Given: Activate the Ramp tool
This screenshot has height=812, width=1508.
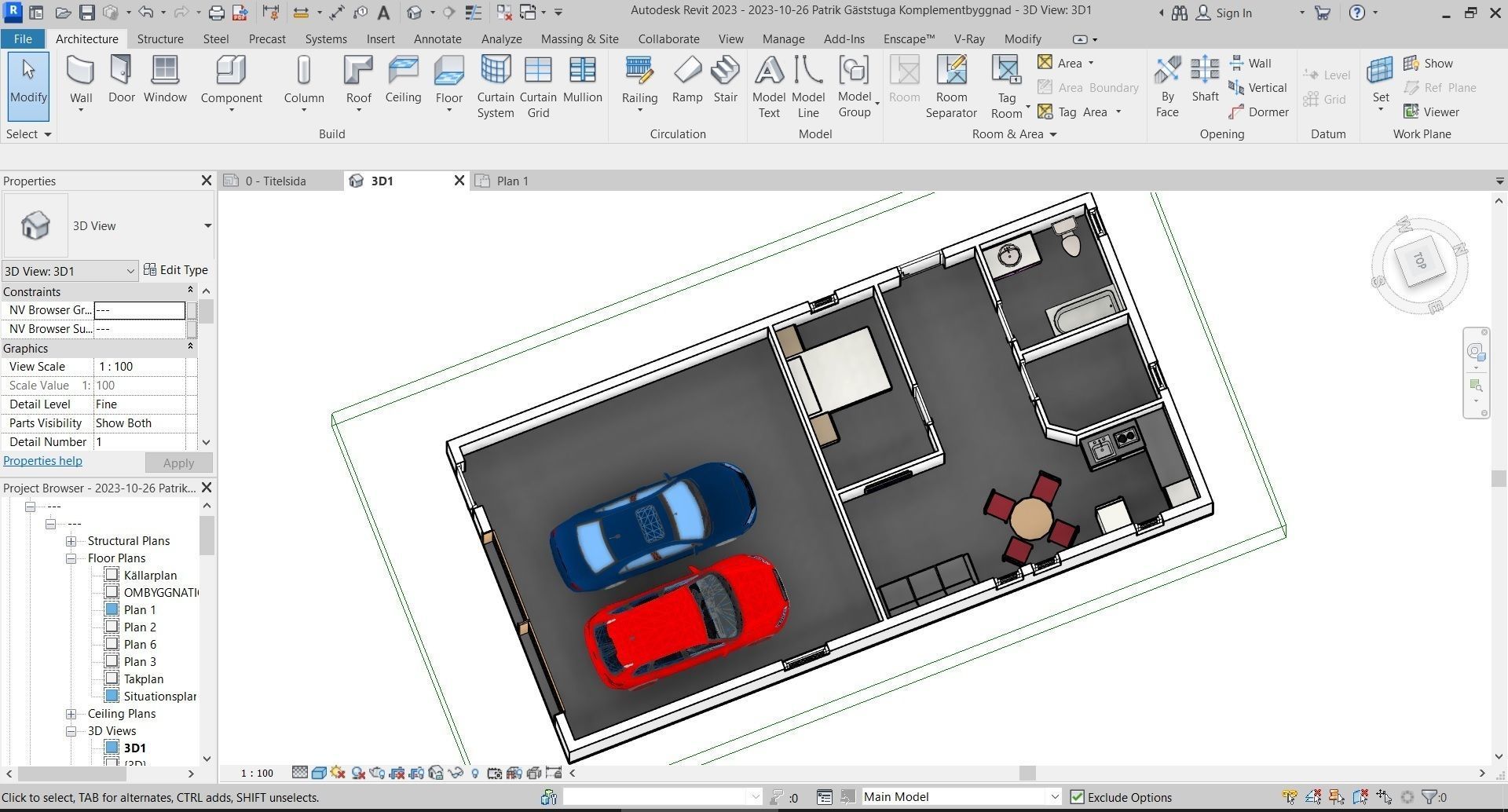Looking at the screenshot, I should pyautogui.click(x=687, y=80).
